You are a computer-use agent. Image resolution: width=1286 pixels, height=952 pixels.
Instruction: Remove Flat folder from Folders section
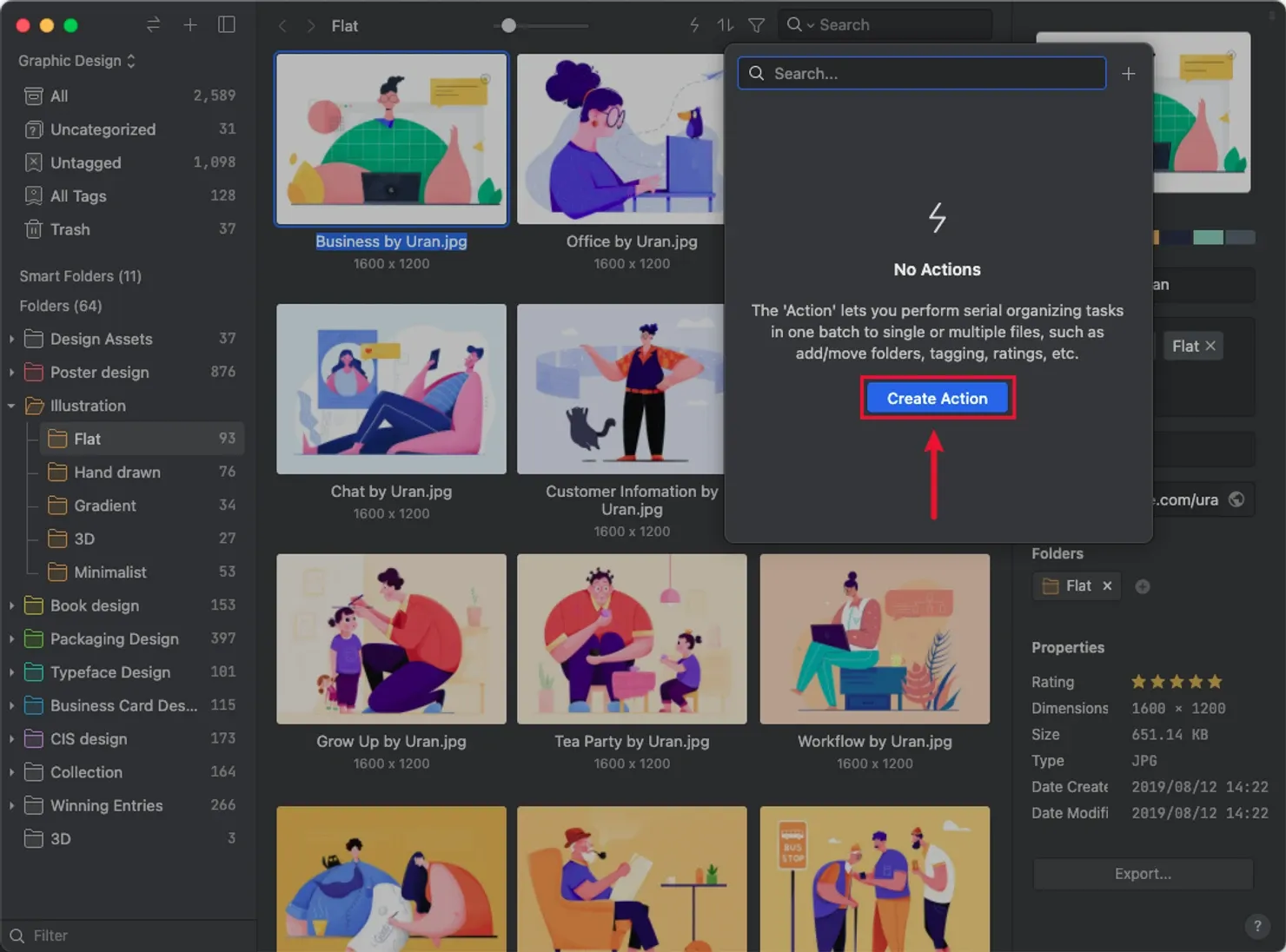(1107, 586)
